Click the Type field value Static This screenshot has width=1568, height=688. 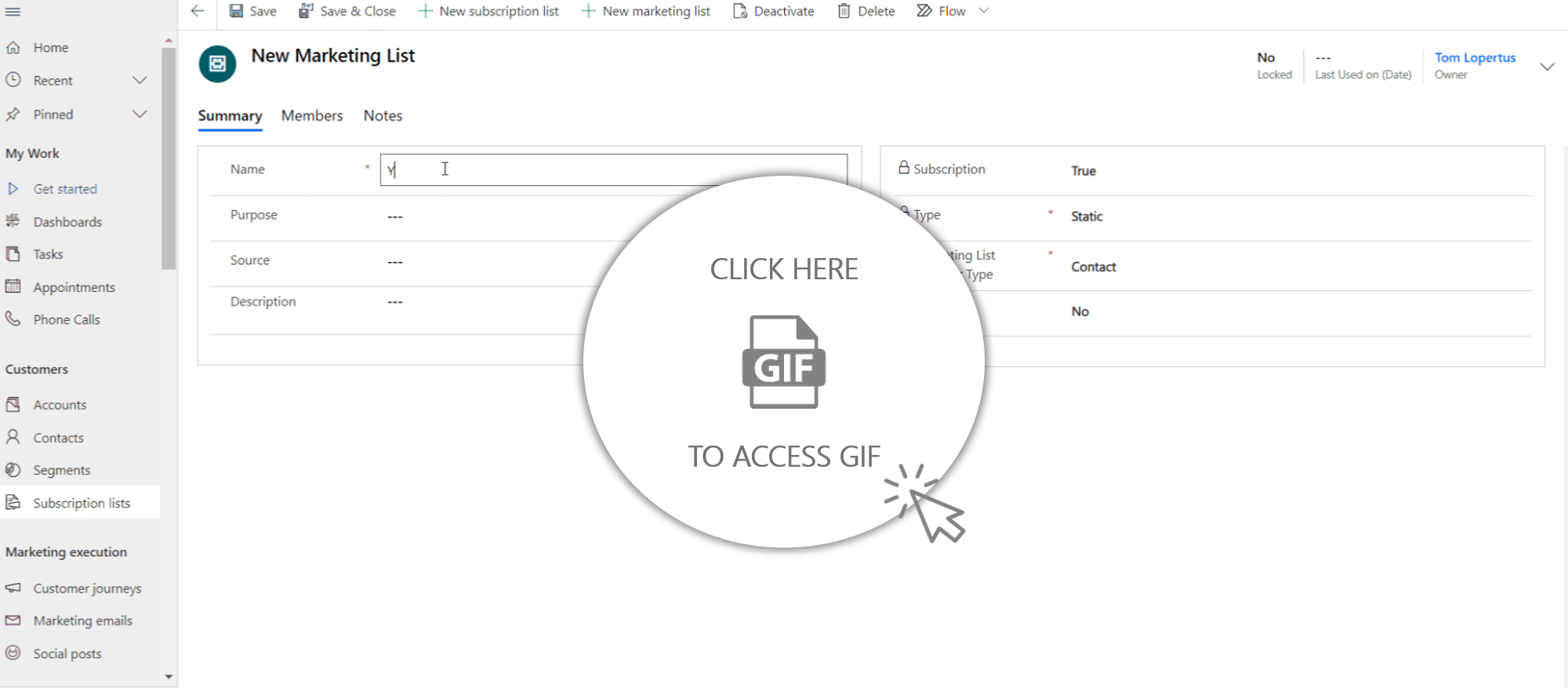click(1087, 217)
